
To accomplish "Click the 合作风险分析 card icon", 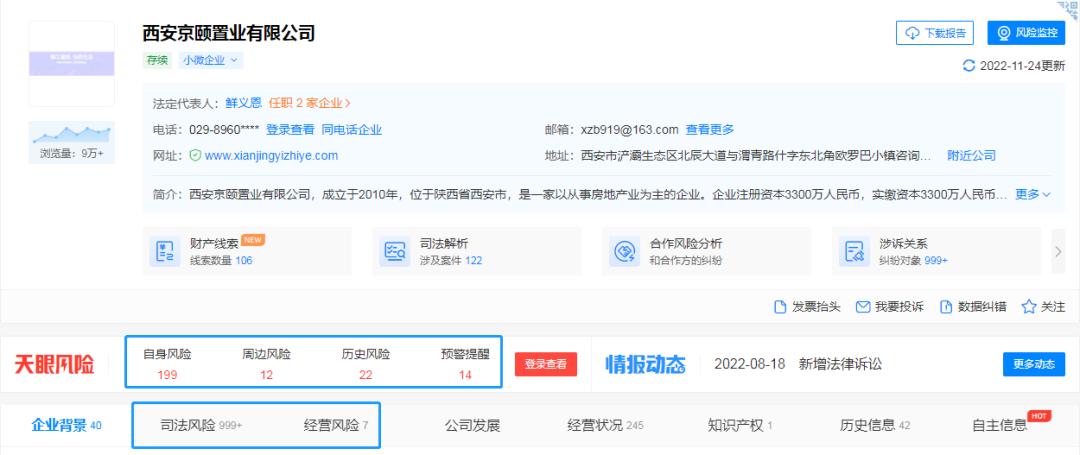I will (x=625, y=252).
